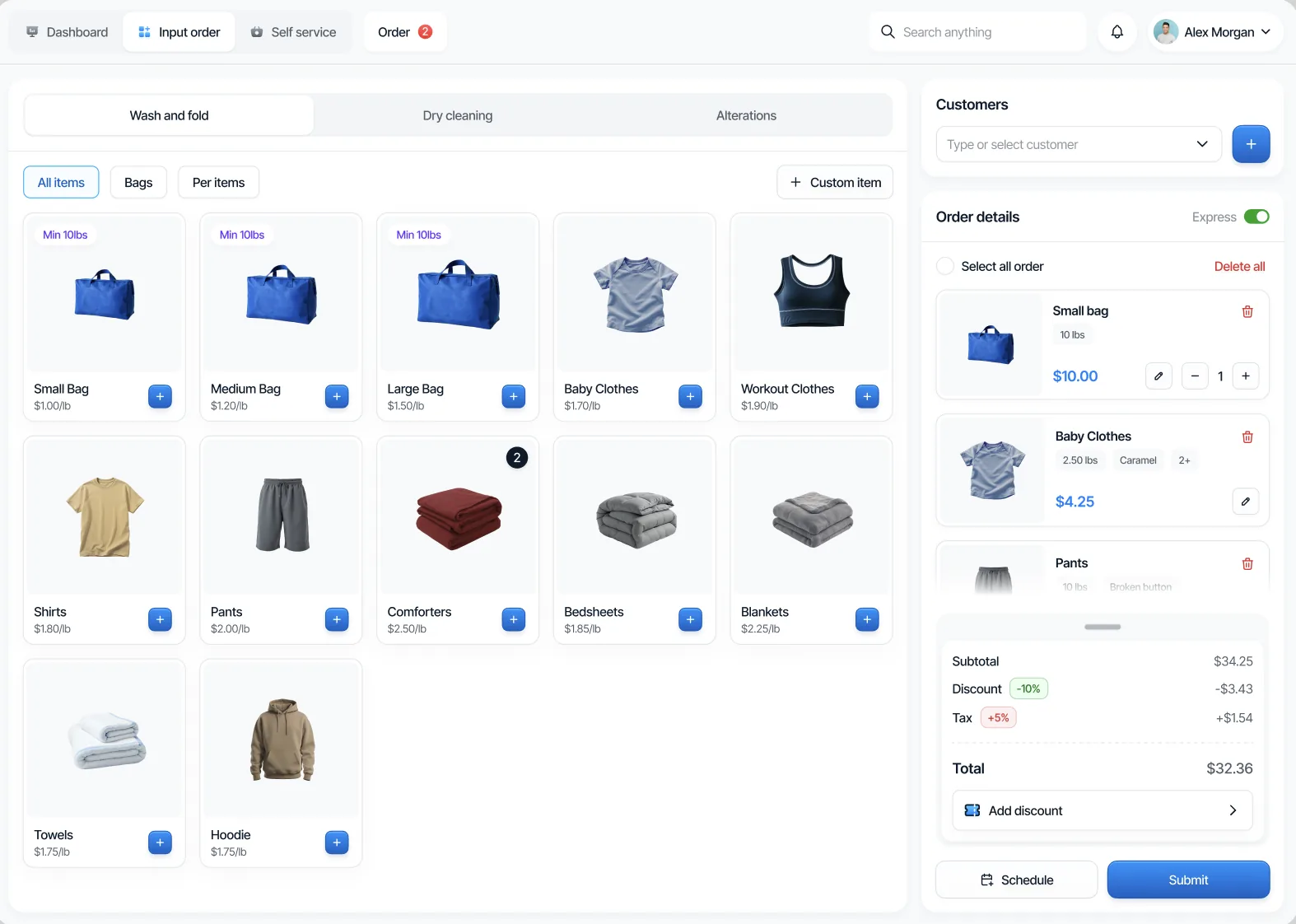Click the Comforters count badge
This screenshot has width=1296, height=924.
point(517,458)
